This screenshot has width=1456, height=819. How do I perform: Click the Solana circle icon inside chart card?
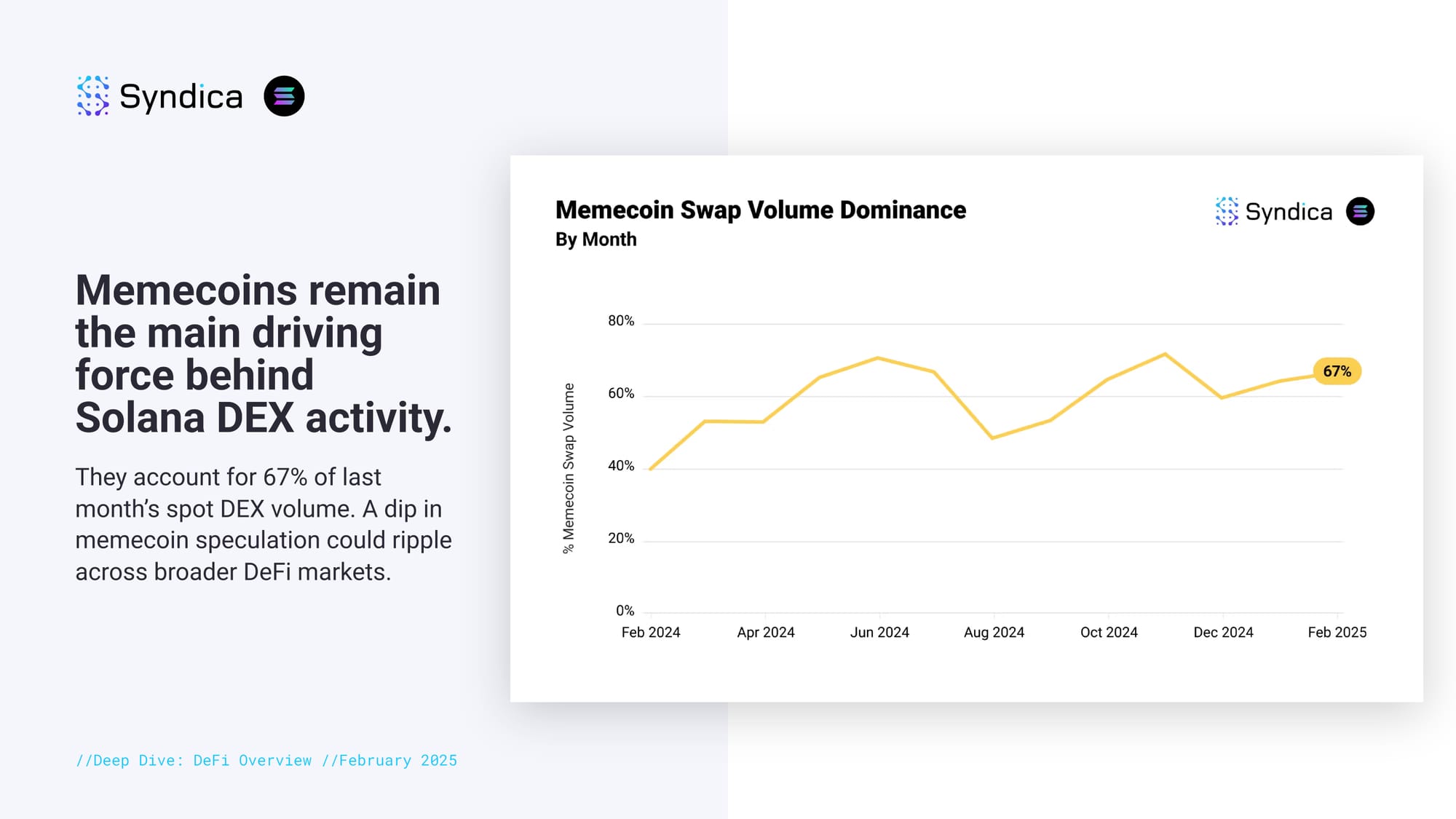tap(1360, 211)
